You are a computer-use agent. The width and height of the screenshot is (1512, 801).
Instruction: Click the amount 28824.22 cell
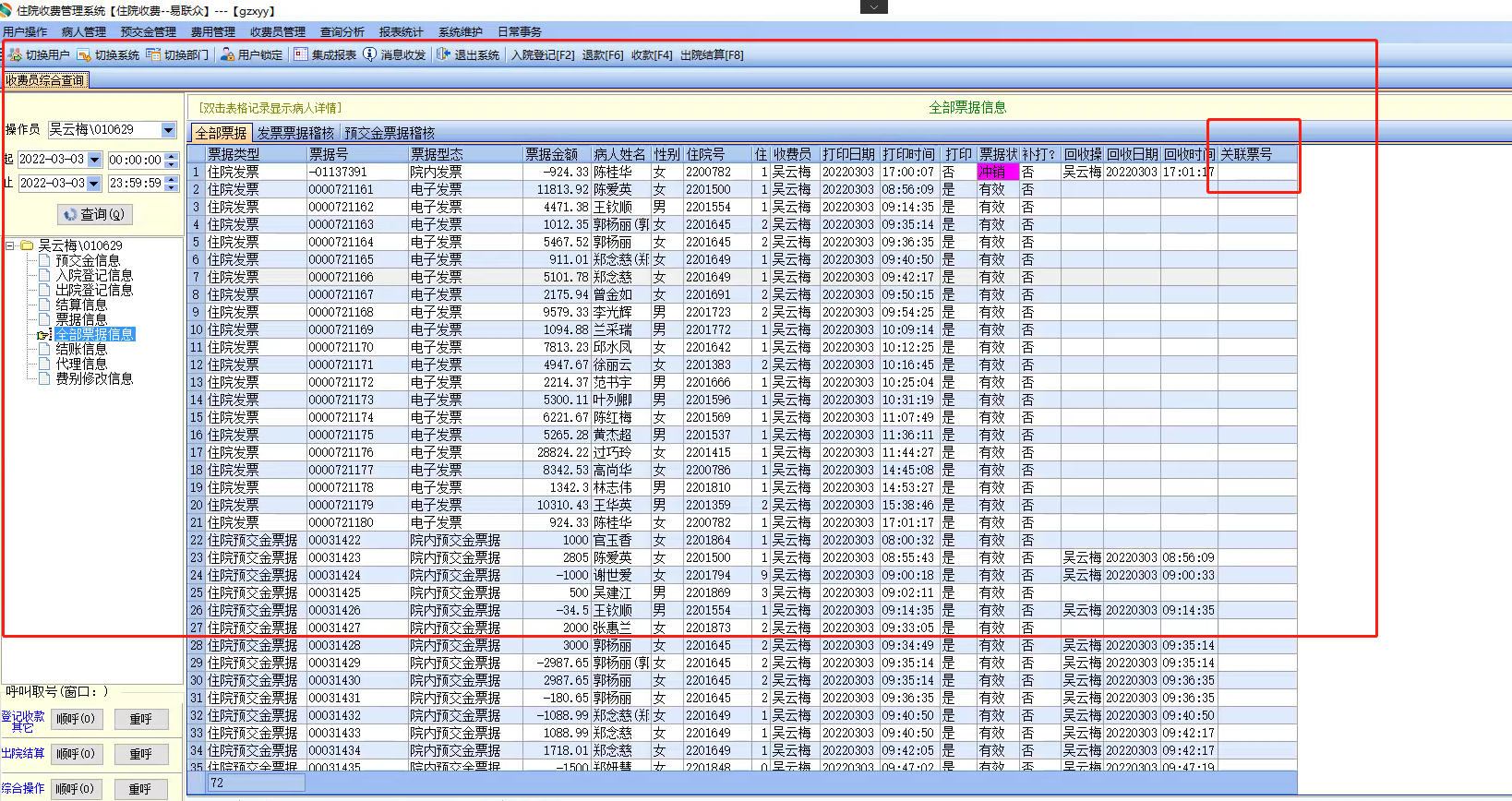(556, 452)
